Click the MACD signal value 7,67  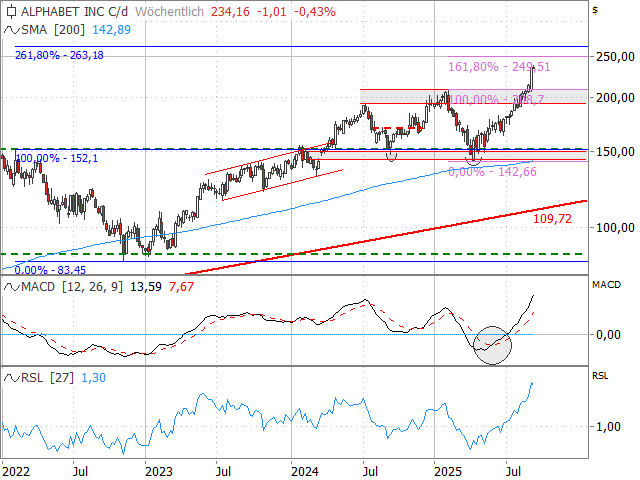pos(181,287)
